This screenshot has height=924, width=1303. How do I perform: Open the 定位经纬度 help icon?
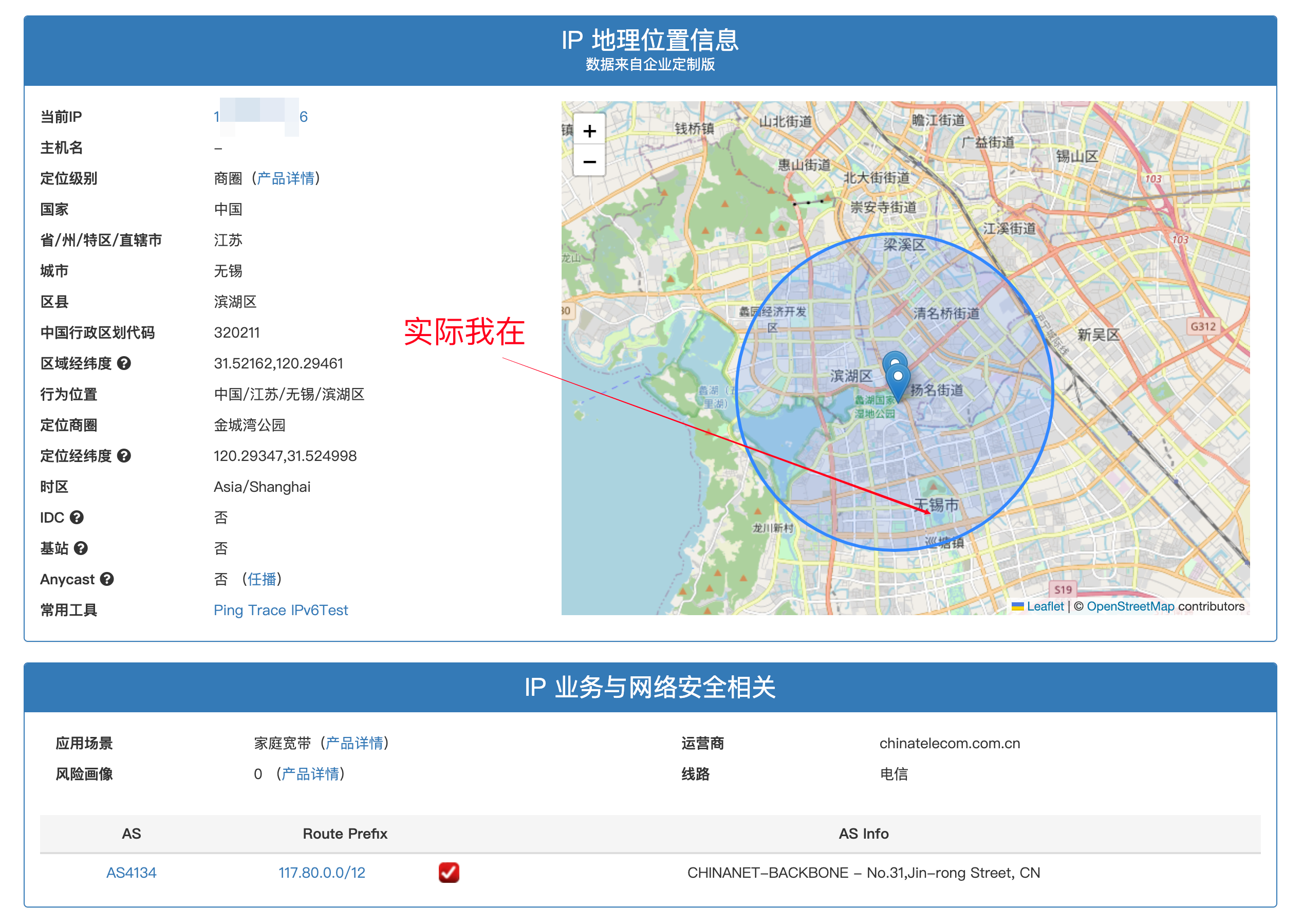pos(124,456)
